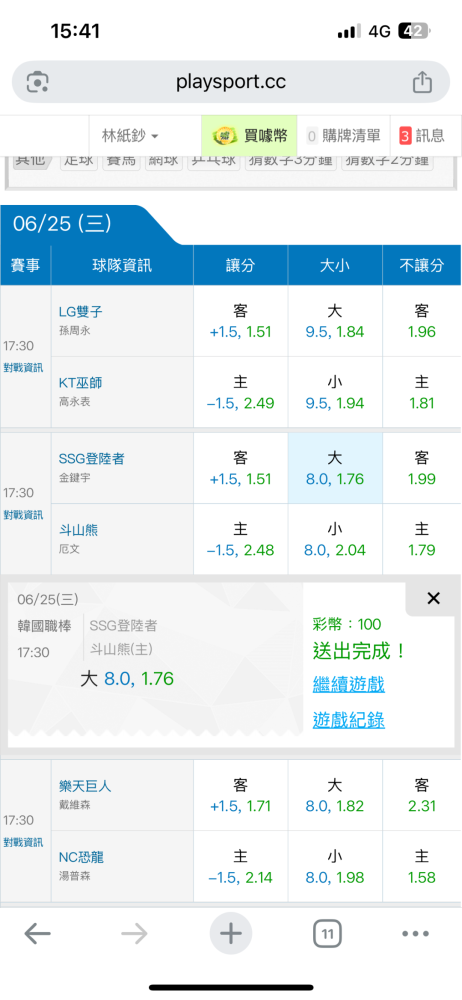Open a new tab with plus button
The width and height of the screenshot is (462, 1000).
click(231, 934)
